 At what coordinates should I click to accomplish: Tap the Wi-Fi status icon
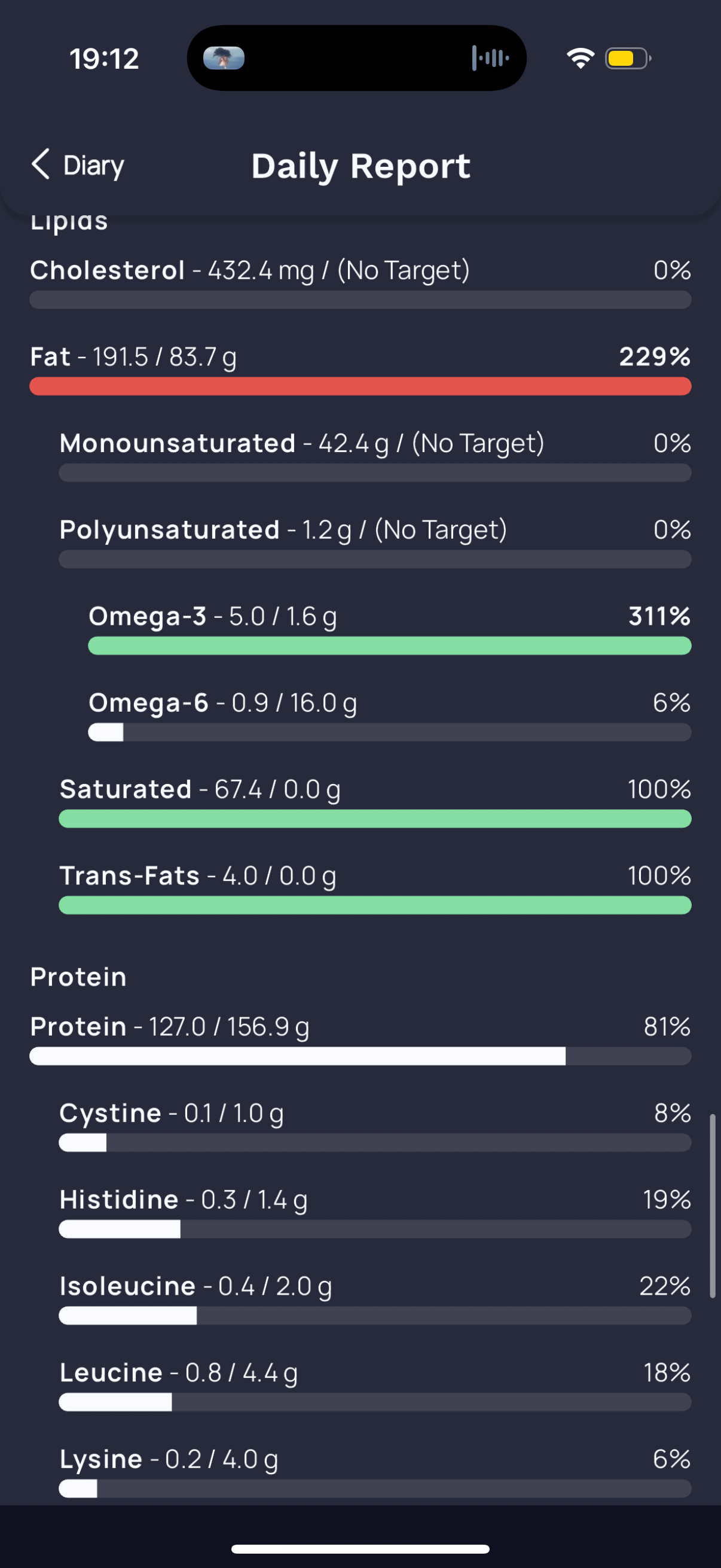click(x=580, y=59)
